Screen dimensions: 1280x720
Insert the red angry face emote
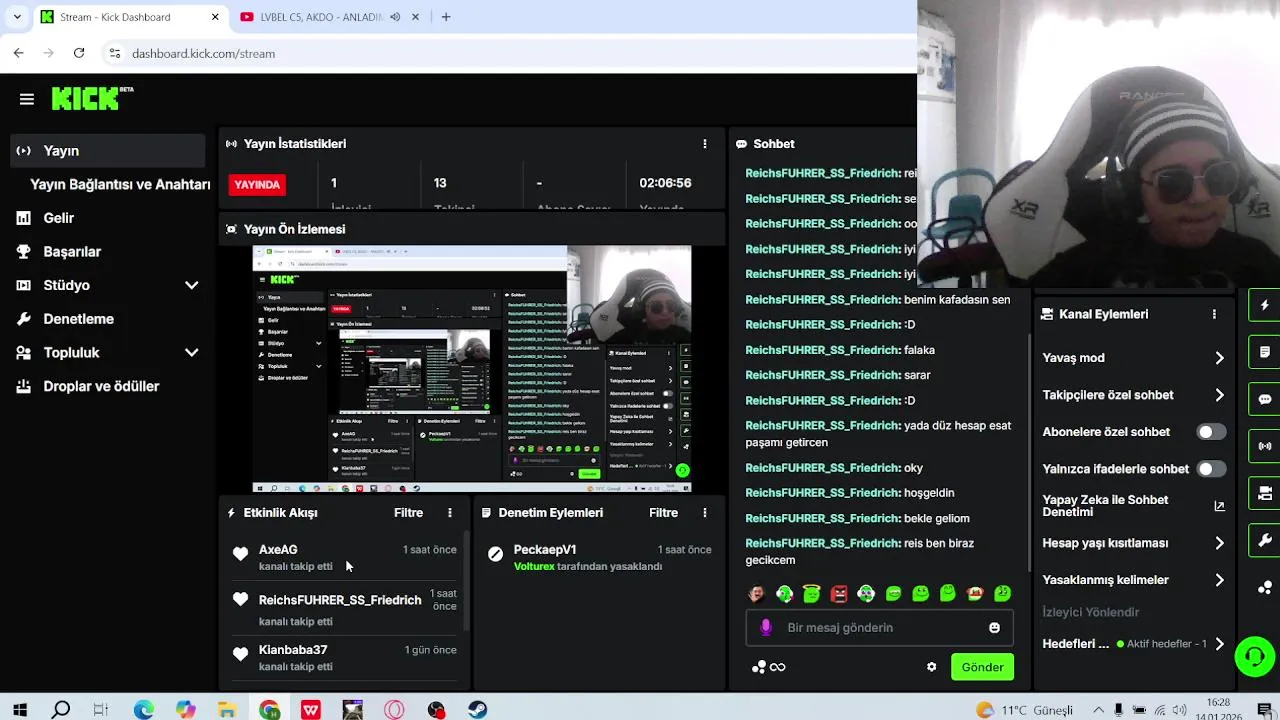point(839,594)
